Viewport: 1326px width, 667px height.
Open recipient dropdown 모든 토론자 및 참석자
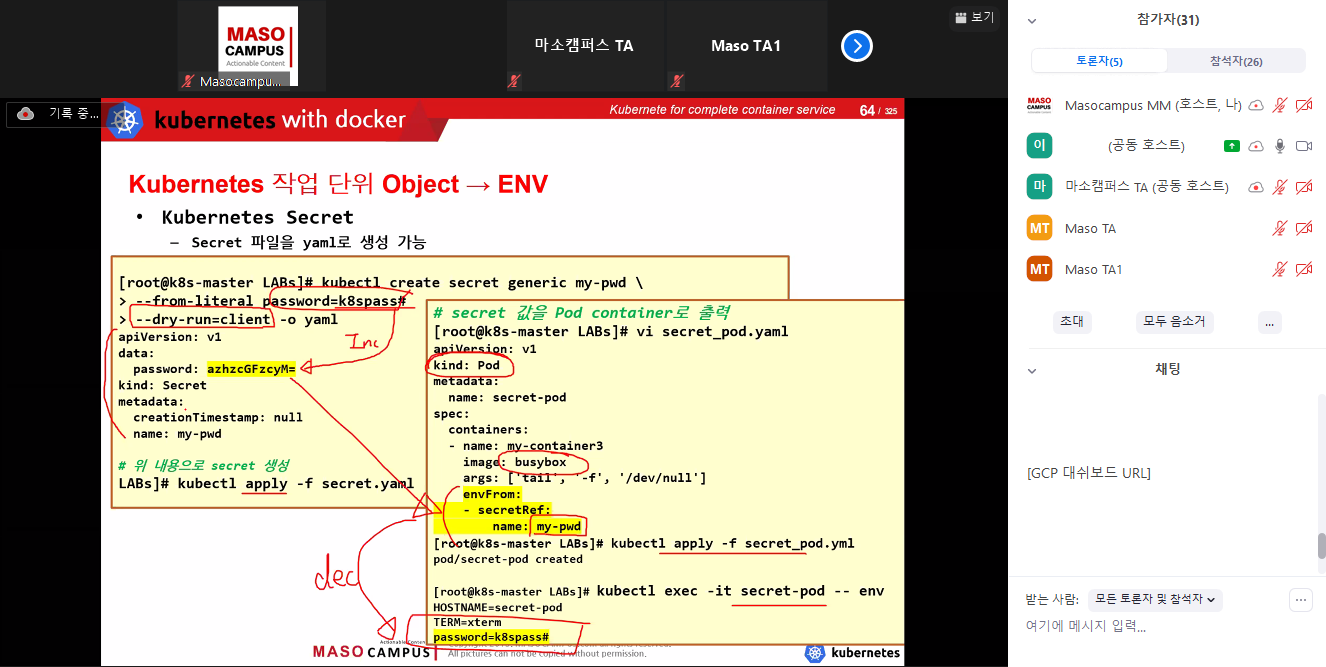pyautogui.click(x=1155, y=600)
